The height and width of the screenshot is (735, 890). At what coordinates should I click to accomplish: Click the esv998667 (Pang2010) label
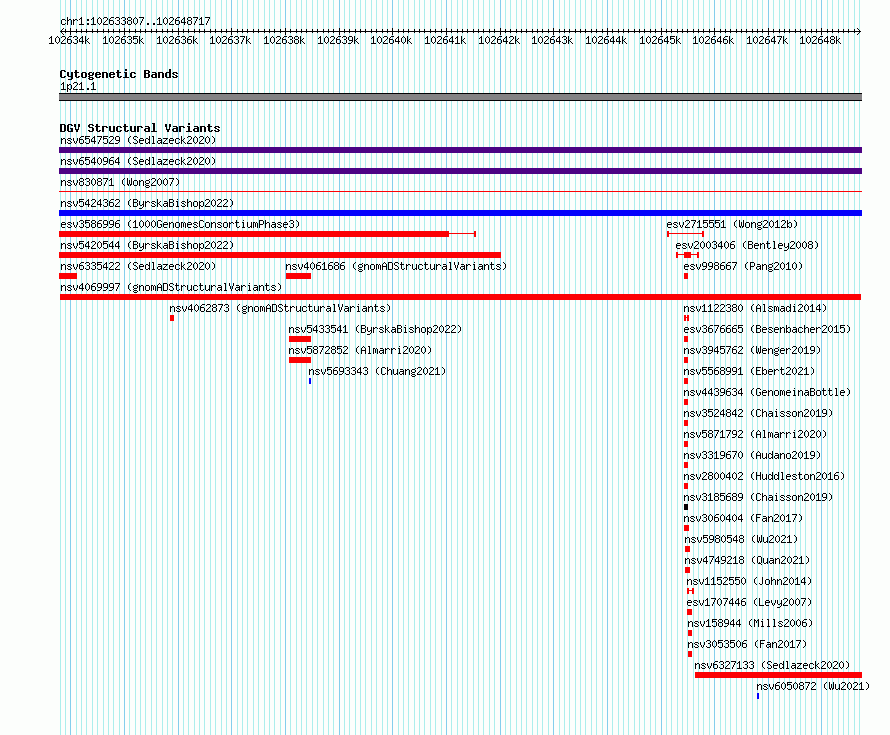[743, 266]
